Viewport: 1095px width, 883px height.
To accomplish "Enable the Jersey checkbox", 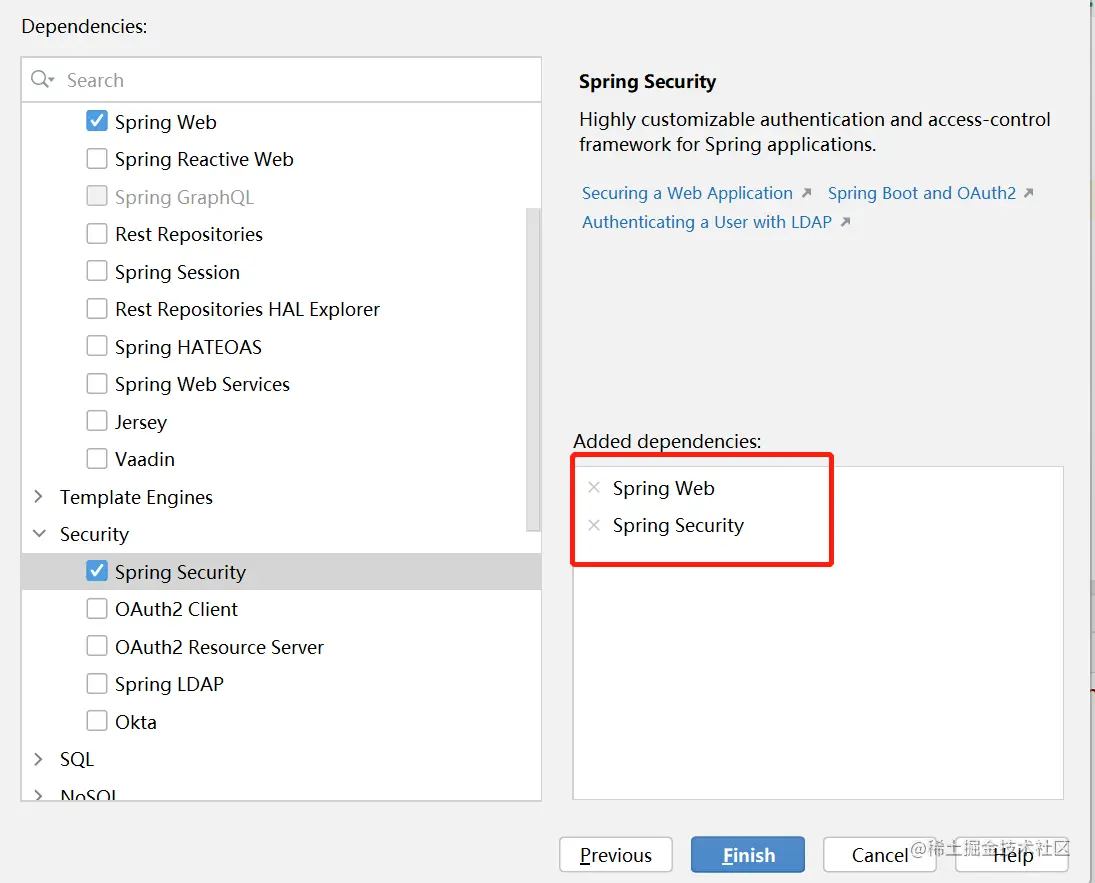I will pyautogui.click(x=97, y=421).
